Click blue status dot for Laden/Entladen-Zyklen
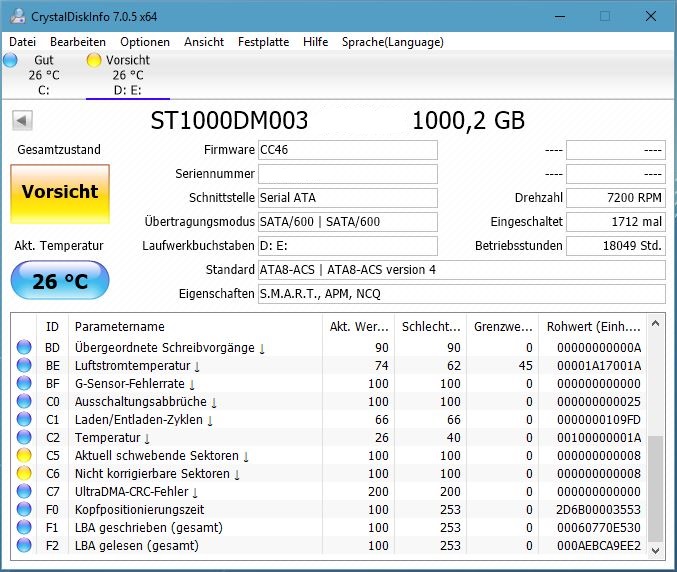The image size is (677, 572). pyautogui.click(x=24, y=419)
